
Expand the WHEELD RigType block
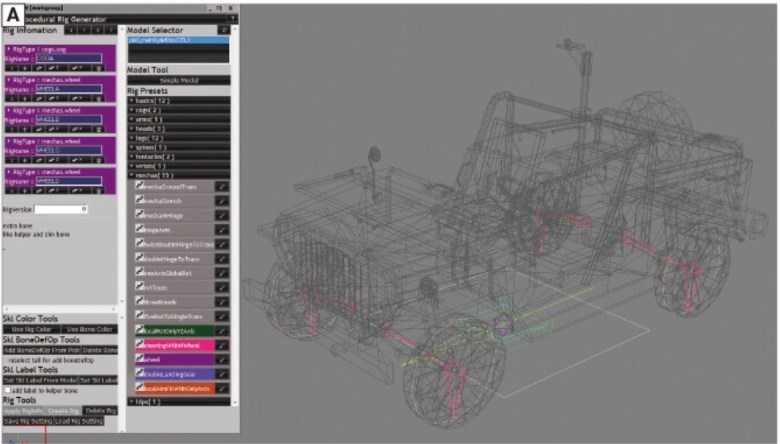point(8,173)
